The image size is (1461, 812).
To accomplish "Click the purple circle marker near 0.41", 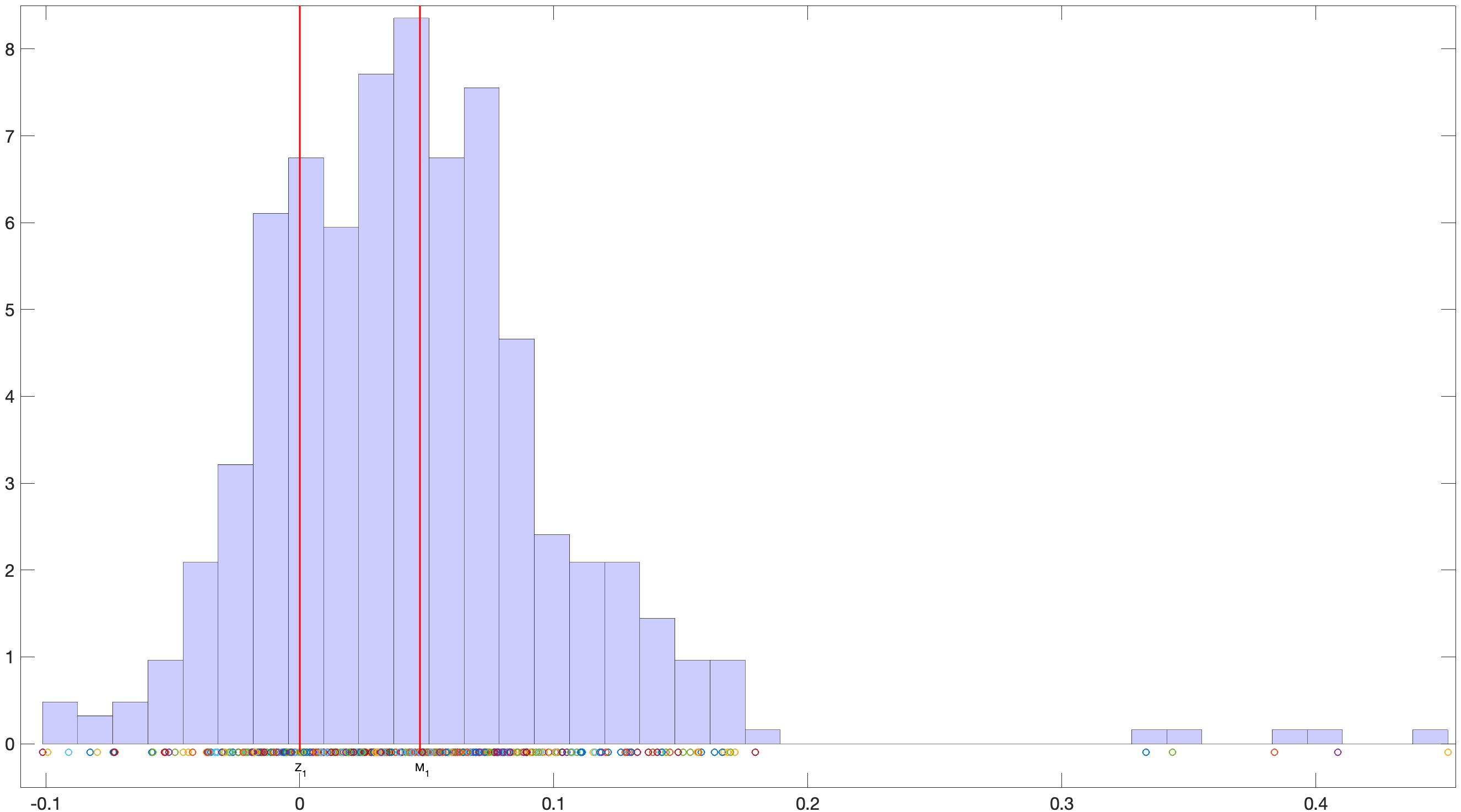I will [x=1338, y=753].
